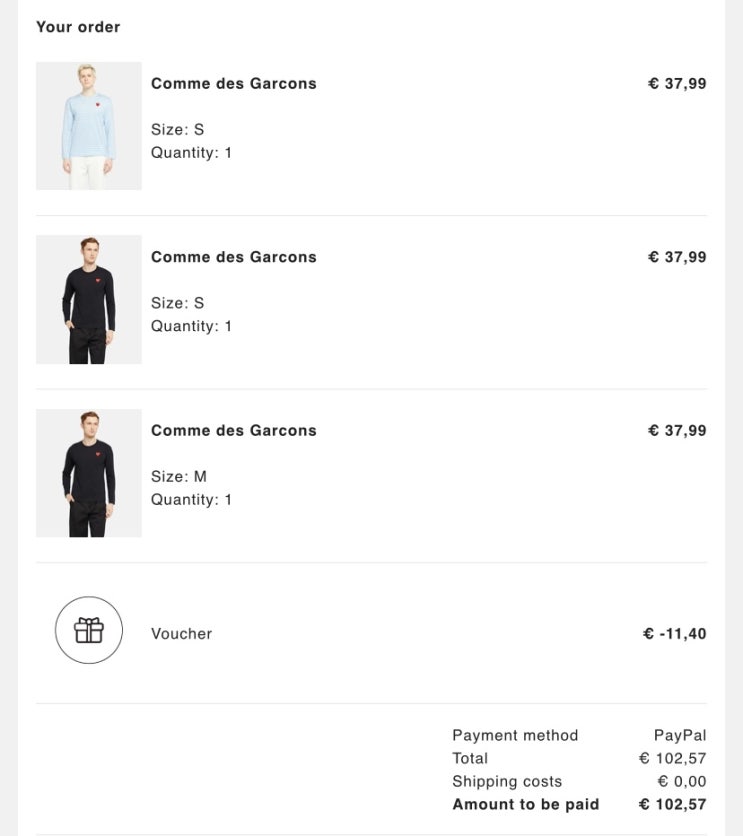Viewport: 743px width, 836px height.
Task: Click the Your order heading
Action: pos(78,27)
